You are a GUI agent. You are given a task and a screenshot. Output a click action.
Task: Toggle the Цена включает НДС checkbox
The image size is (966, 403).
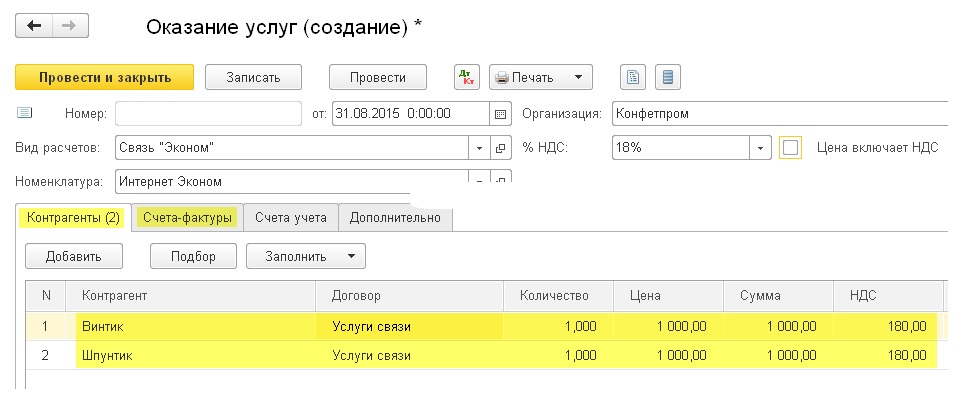click(790, 148)
